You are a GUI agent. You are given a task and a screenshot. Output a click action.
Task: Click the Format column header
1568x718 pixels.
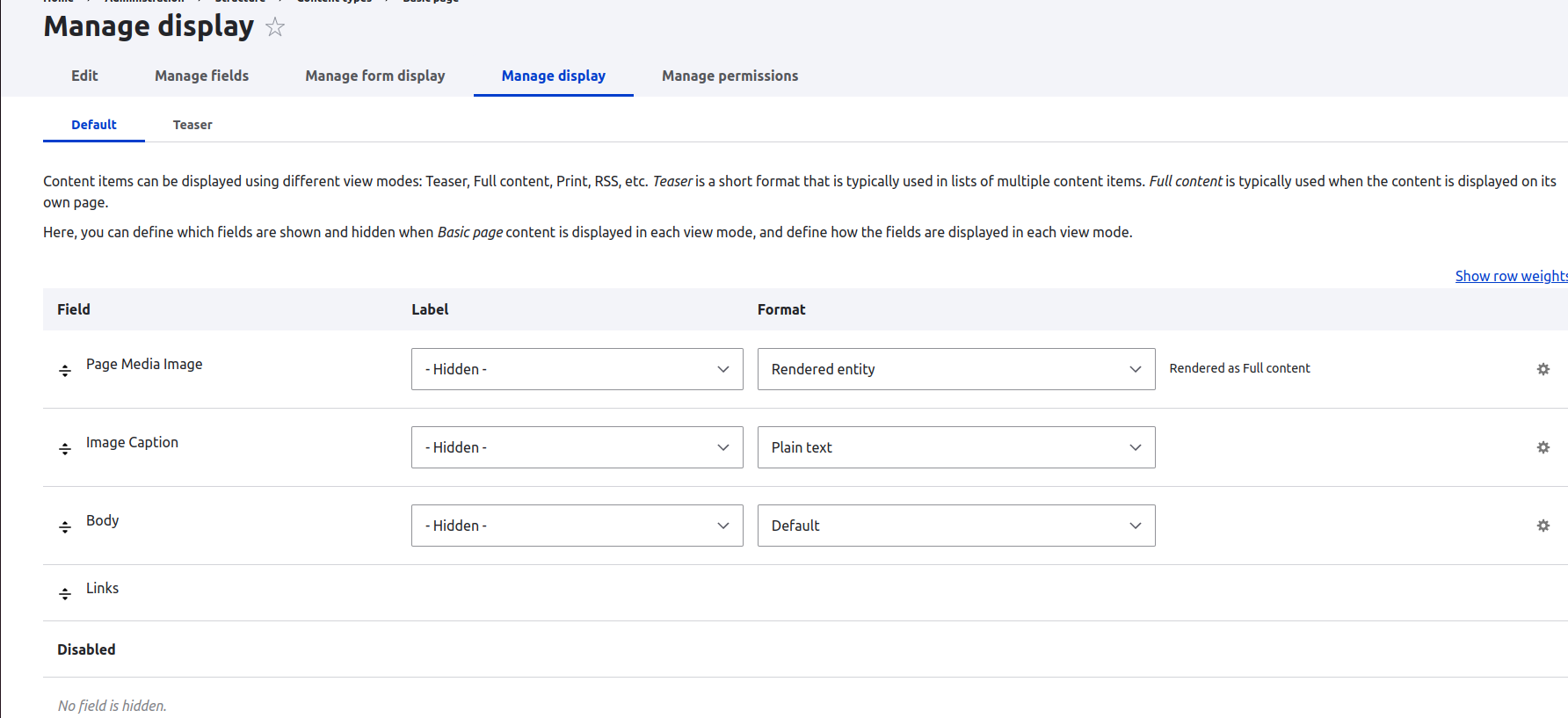tap(781, 309)
